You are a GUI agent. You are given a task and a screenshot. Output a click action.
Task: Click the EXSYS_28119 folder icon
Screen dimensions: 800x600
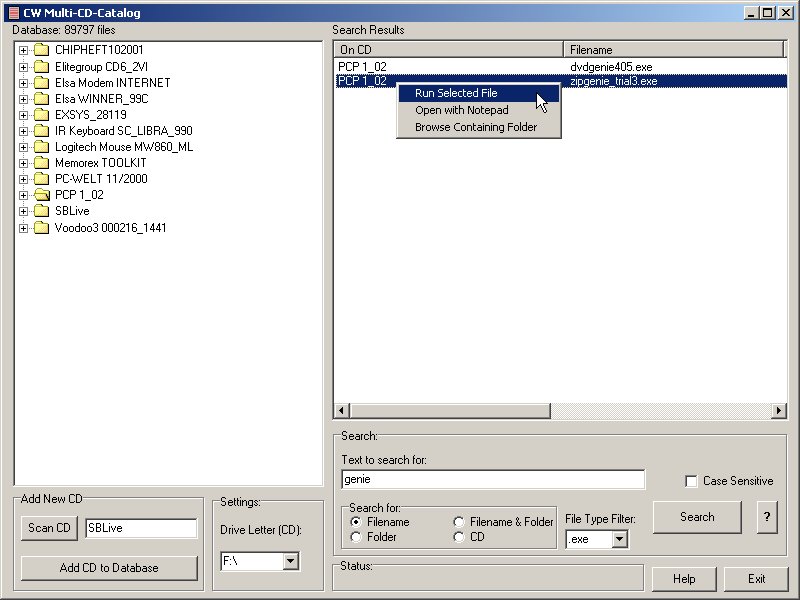pyautogui.click(x=41, y=115)
